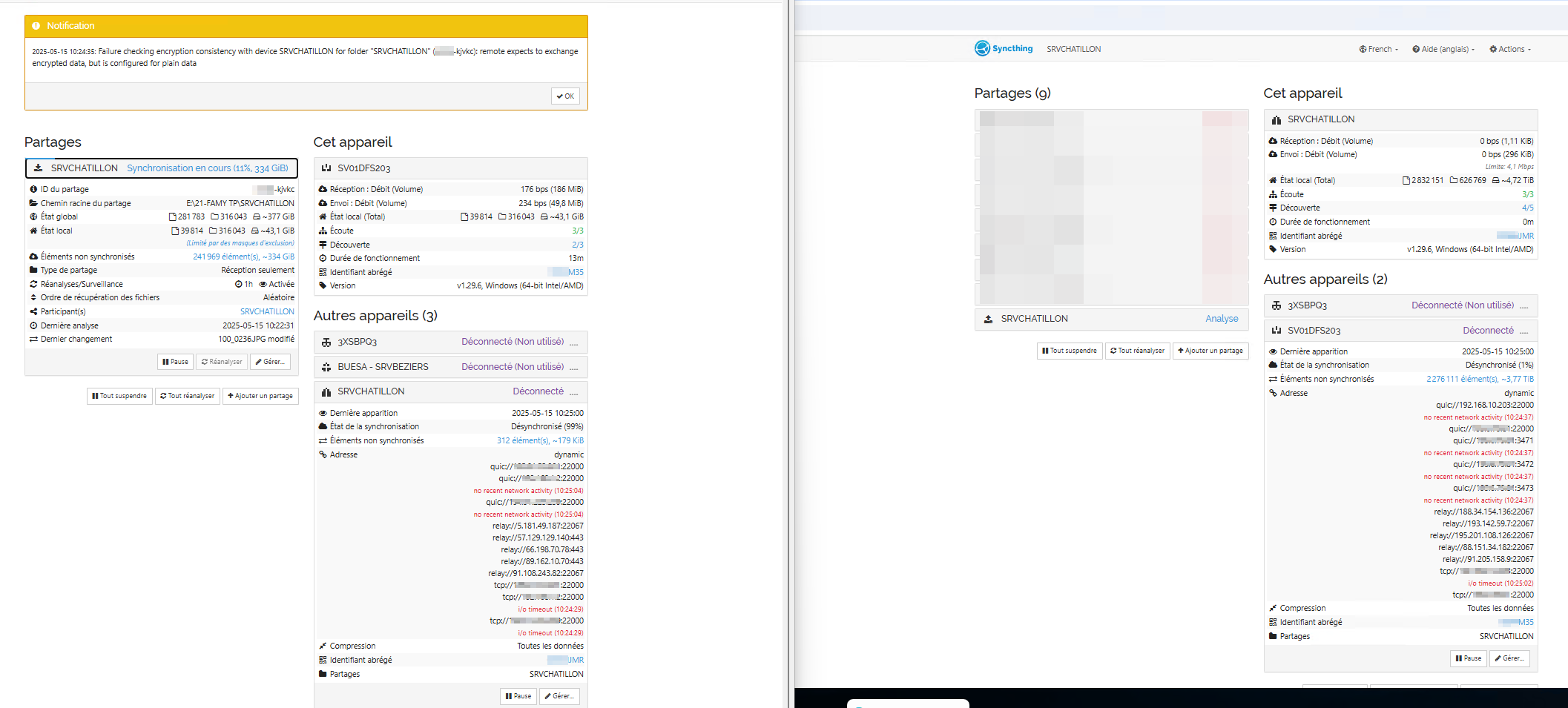Dismiss the notification with OK button
1568x708 pixels.
tap(565, 96)
